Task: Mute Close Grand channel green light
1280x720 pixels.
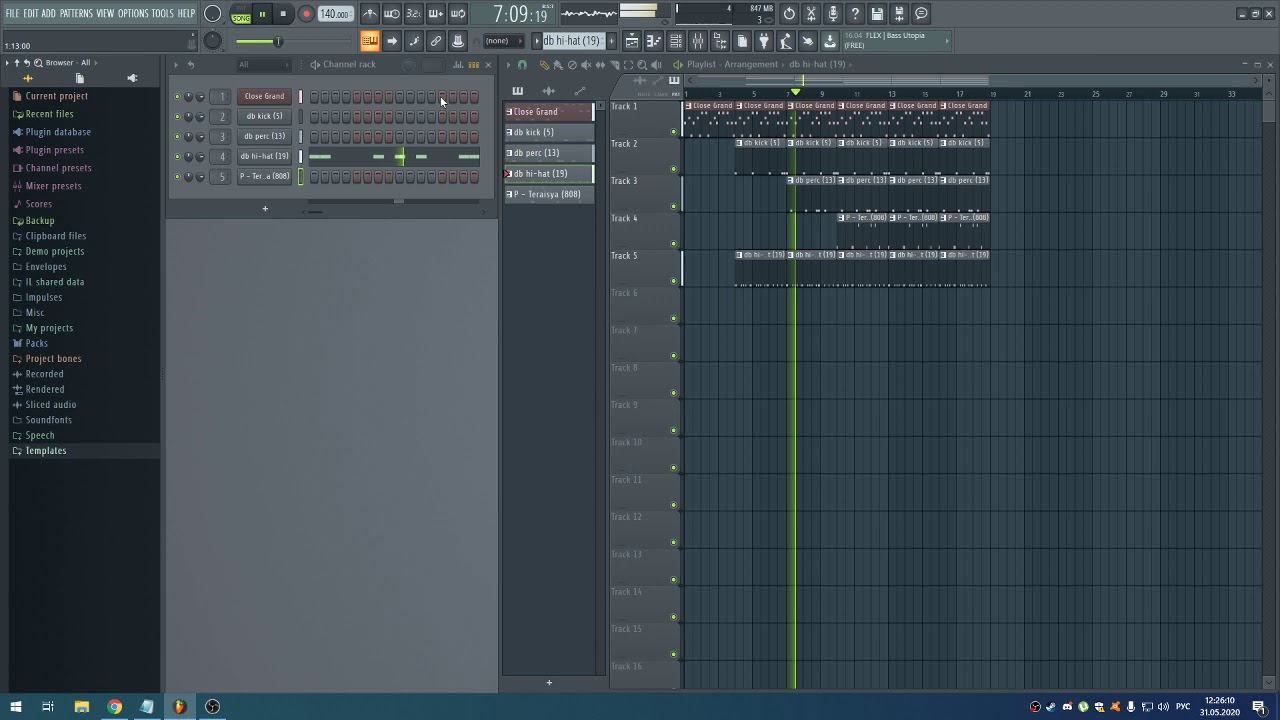Action: (177, 97)
